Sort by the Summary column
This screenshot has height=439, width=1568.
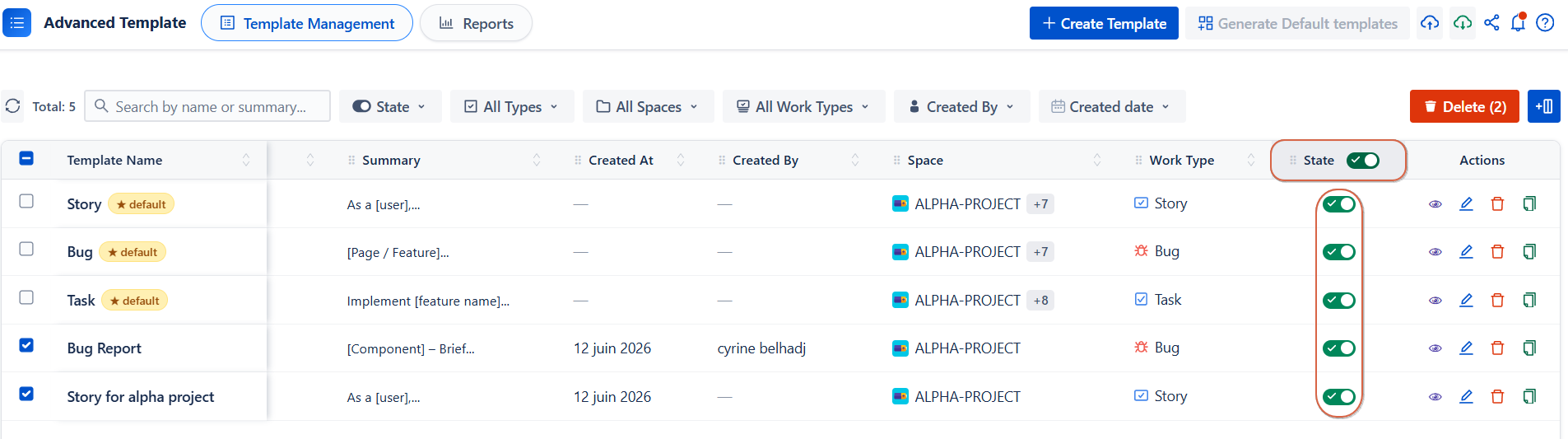pyautogui.click(x=537, y=161)
